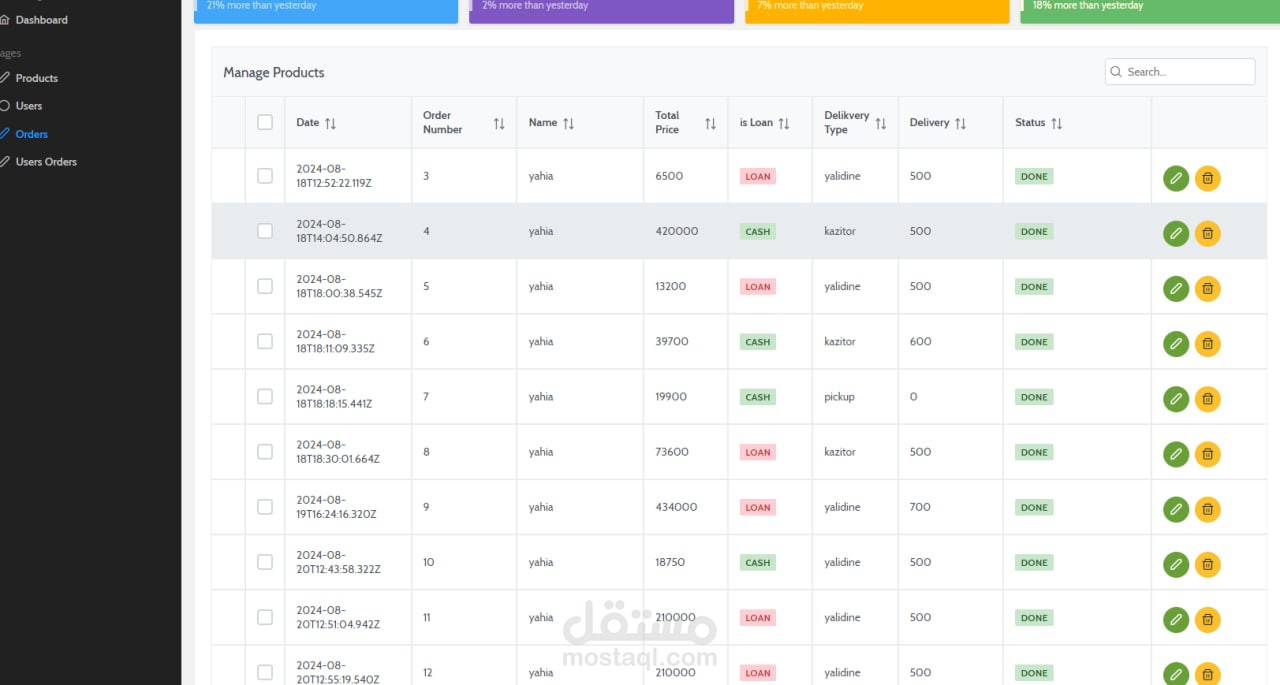Delete order number 4 with trash icon
This screenshot has height=685, width=1280.
coord(1208,233)
